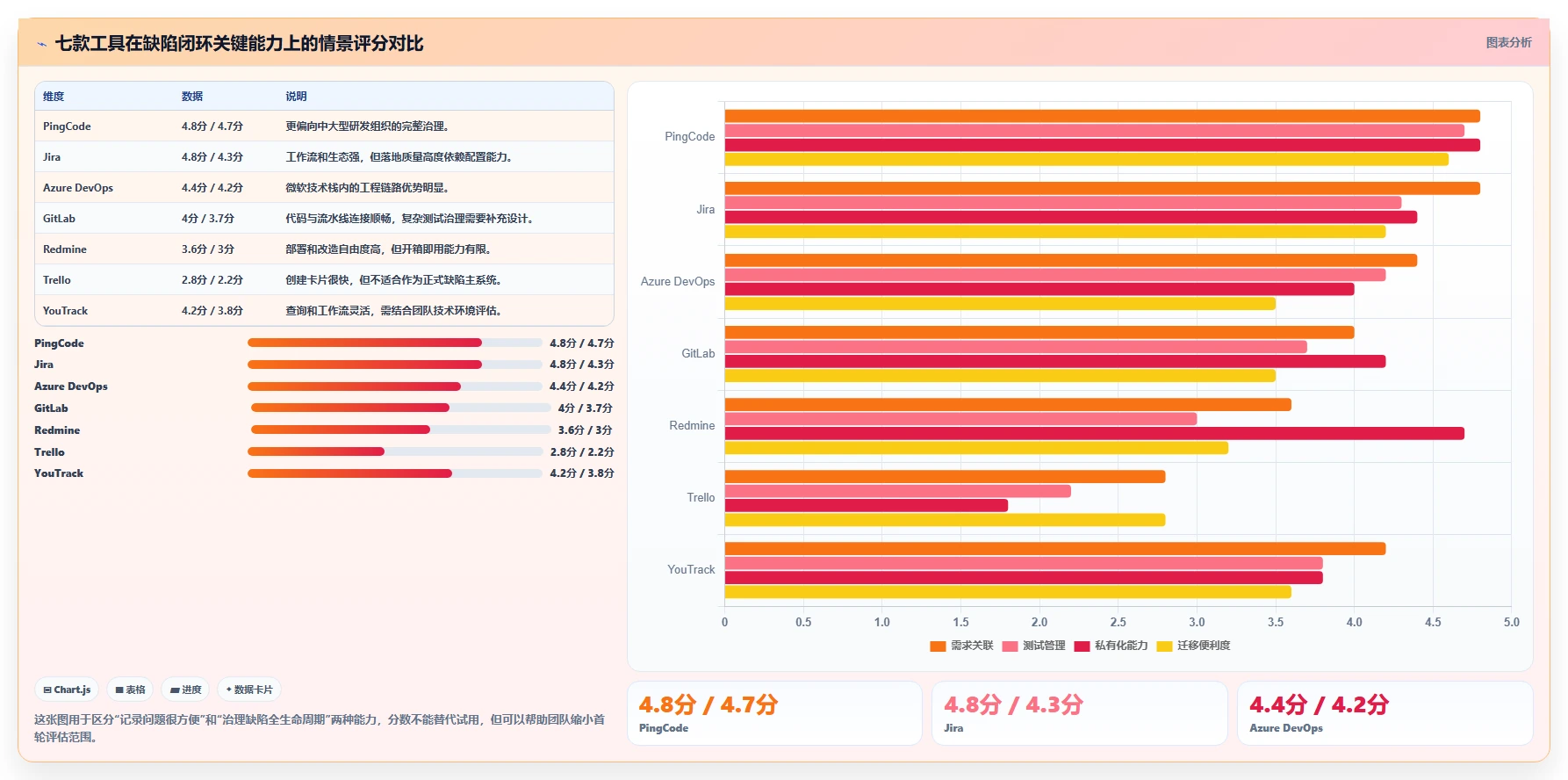
Task: Click the YouTrack label on chart axis
Action: pos(691,570)
